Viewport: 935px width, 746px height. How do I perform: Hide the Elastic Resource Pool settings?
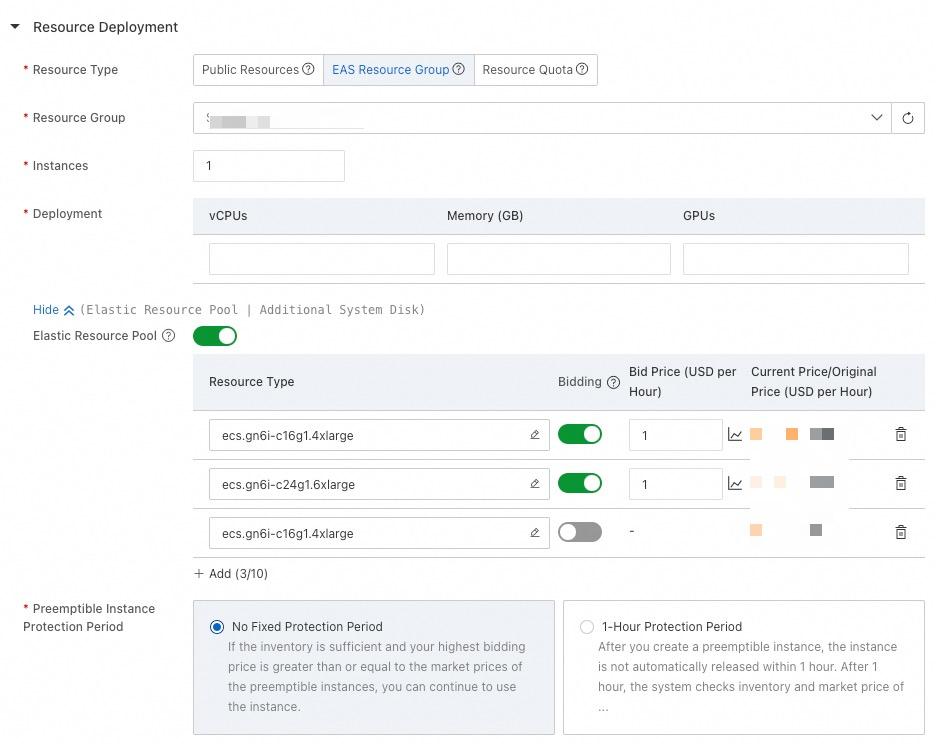coord(53,310)
